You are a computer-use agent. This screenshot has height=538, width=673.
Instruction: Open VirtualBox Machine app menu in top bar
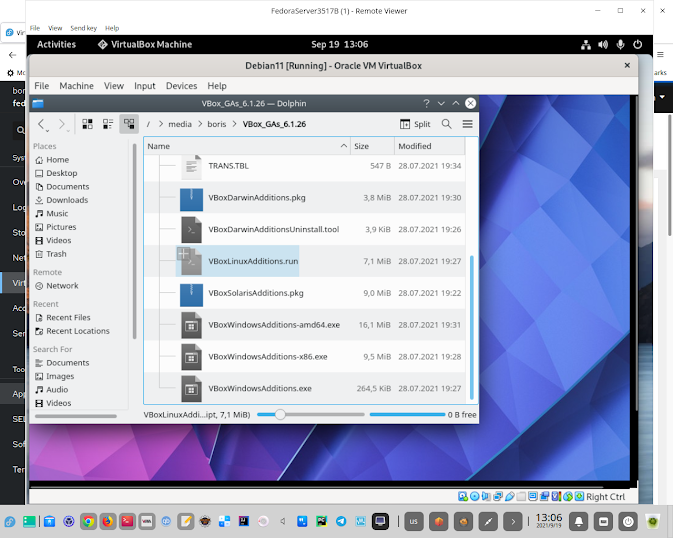coord(145,45)
